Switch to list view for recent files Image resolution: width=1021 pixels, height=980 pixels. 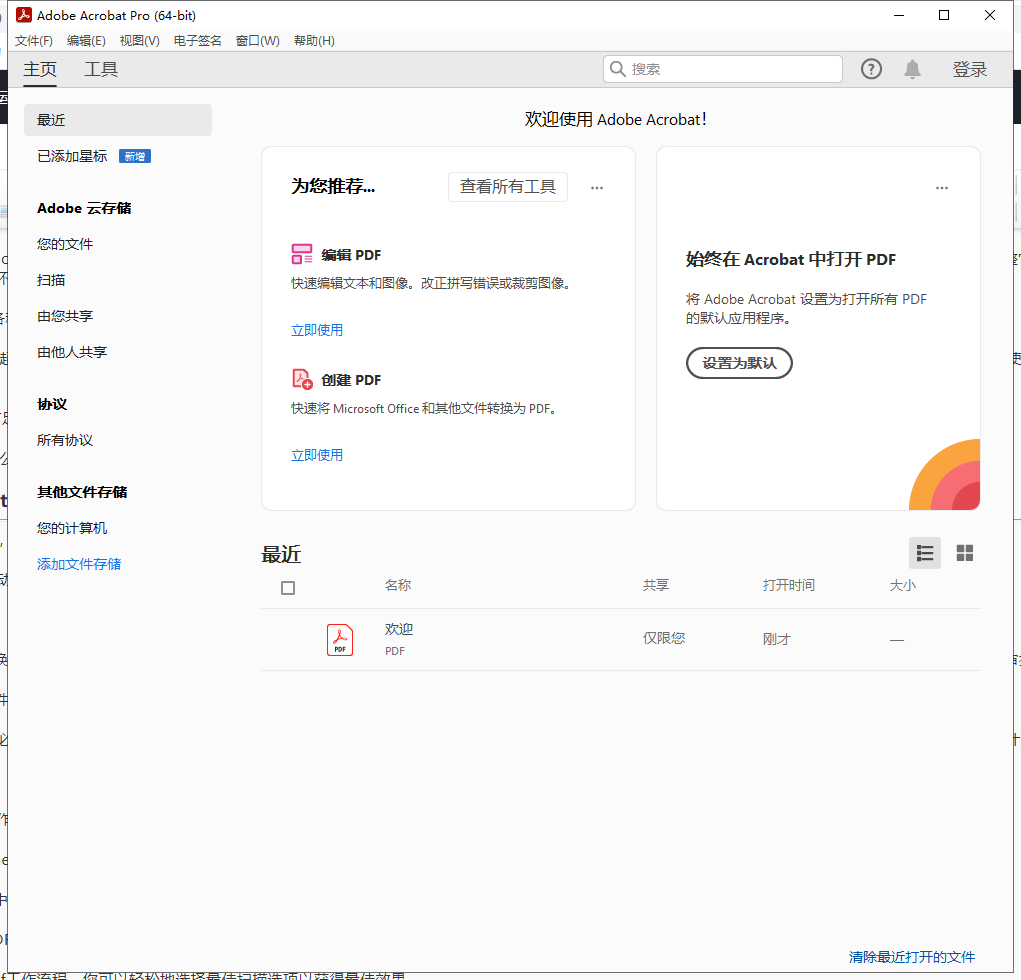(x=925, y=553)
